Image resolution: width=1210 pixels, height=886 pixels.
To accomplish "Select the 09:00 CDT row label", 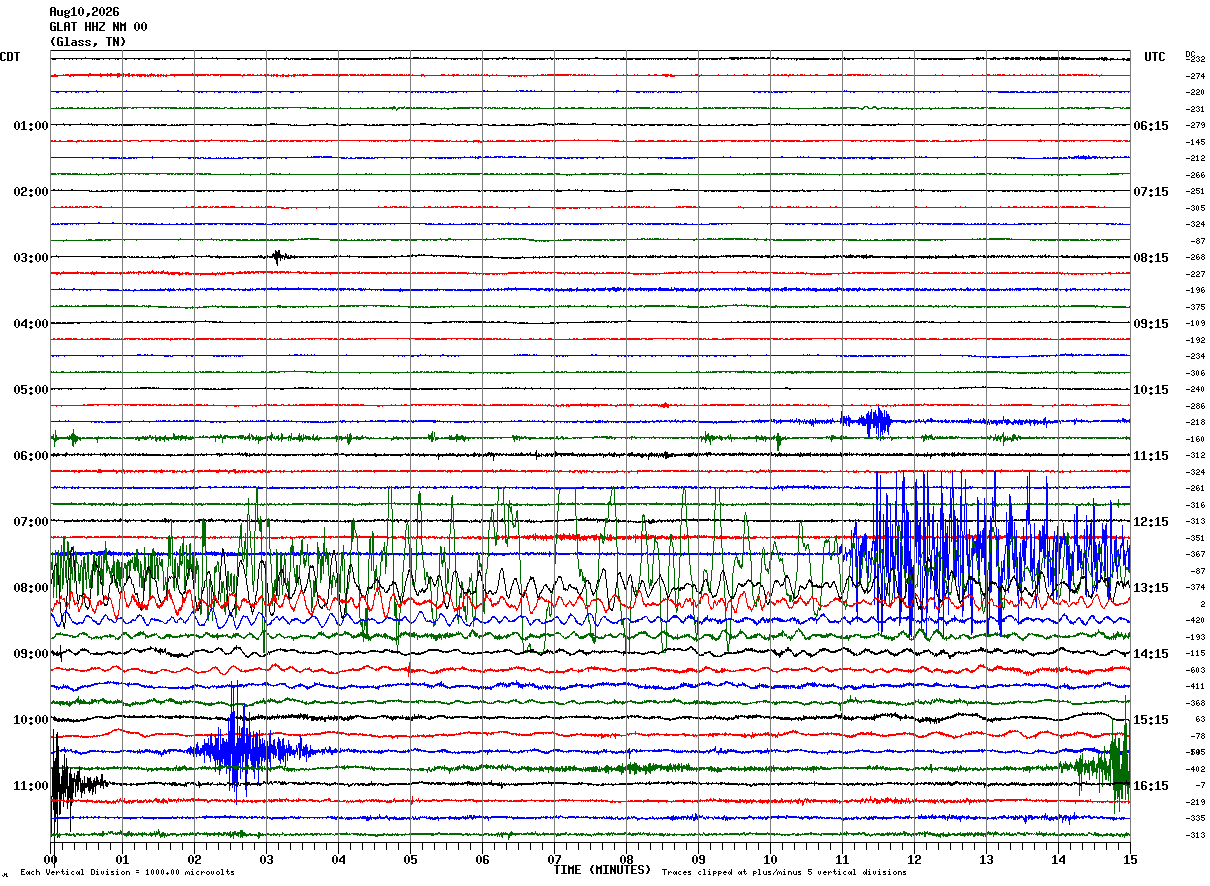I will (x=31, y=654).
